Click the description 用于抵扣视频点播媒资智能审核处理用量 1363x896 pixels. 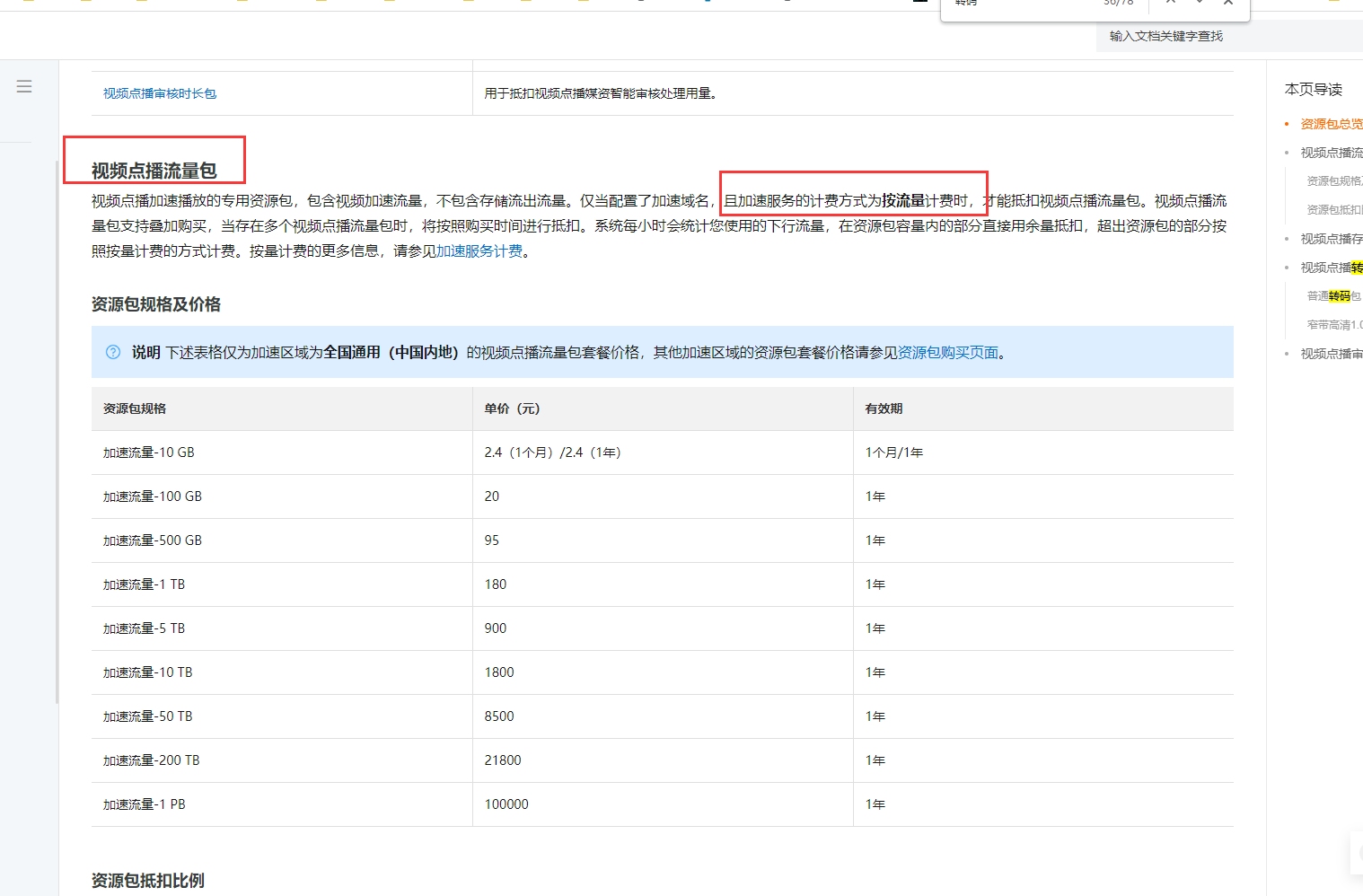tap(601, 93)
